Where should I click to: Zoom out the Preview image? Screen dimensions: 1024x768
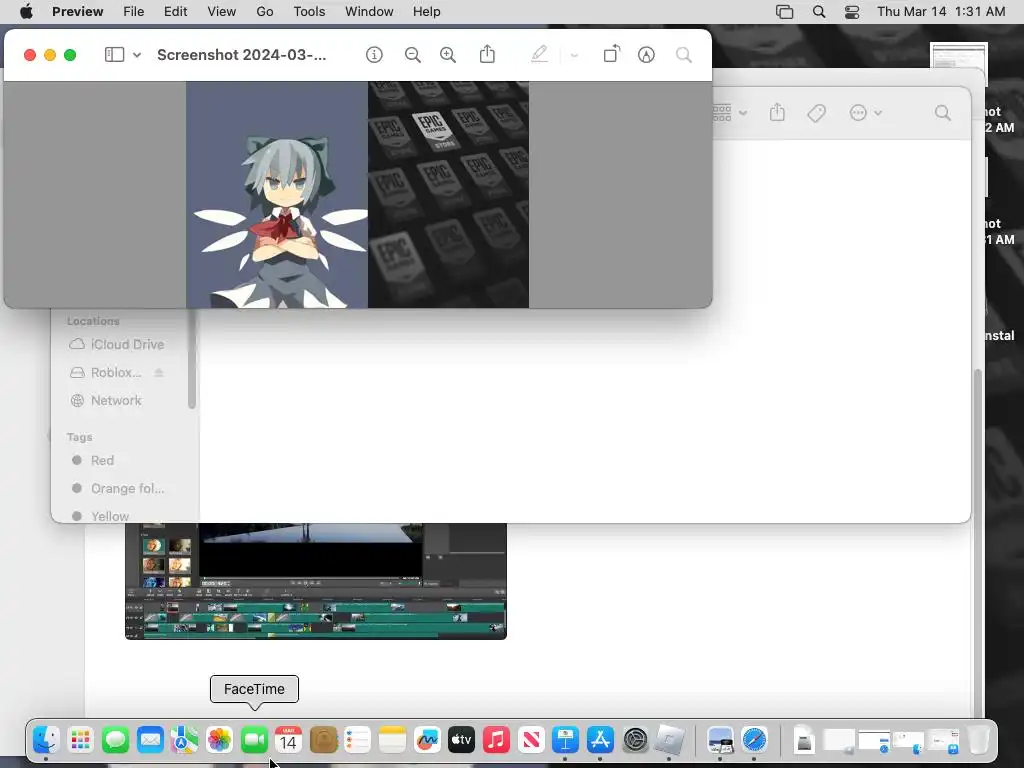coord(412,55)
